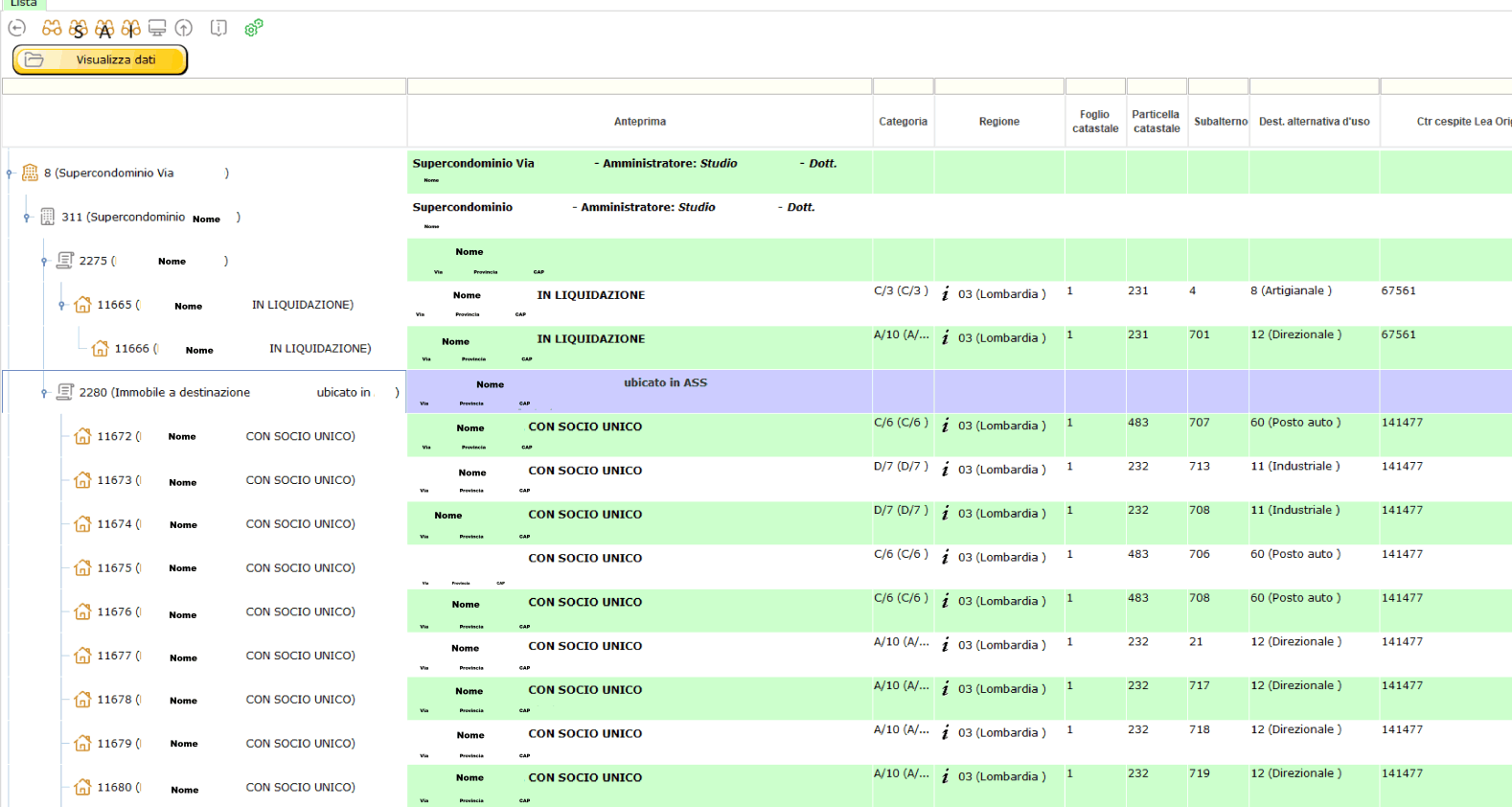This screenshot has height=807, width=1512.
Task: Click the filter field above the Anteprima column
Action: tap(640, 86)
